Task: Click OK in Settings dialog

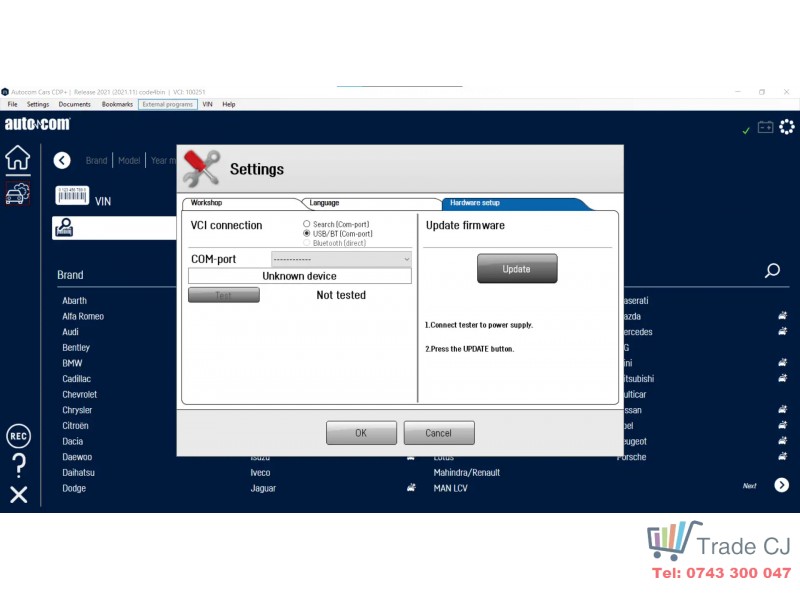Action: 361,433
